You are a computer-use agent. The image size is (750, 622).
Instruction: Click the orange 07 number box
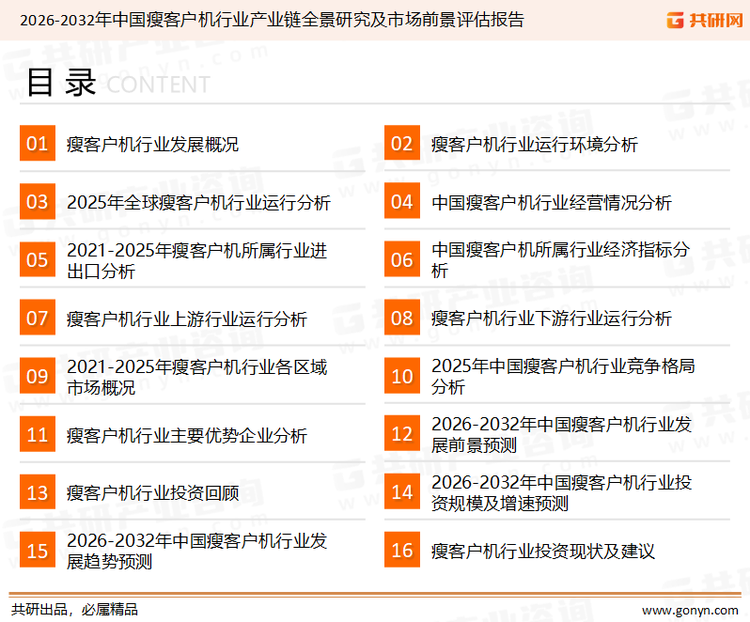click(x=37, y=318)
